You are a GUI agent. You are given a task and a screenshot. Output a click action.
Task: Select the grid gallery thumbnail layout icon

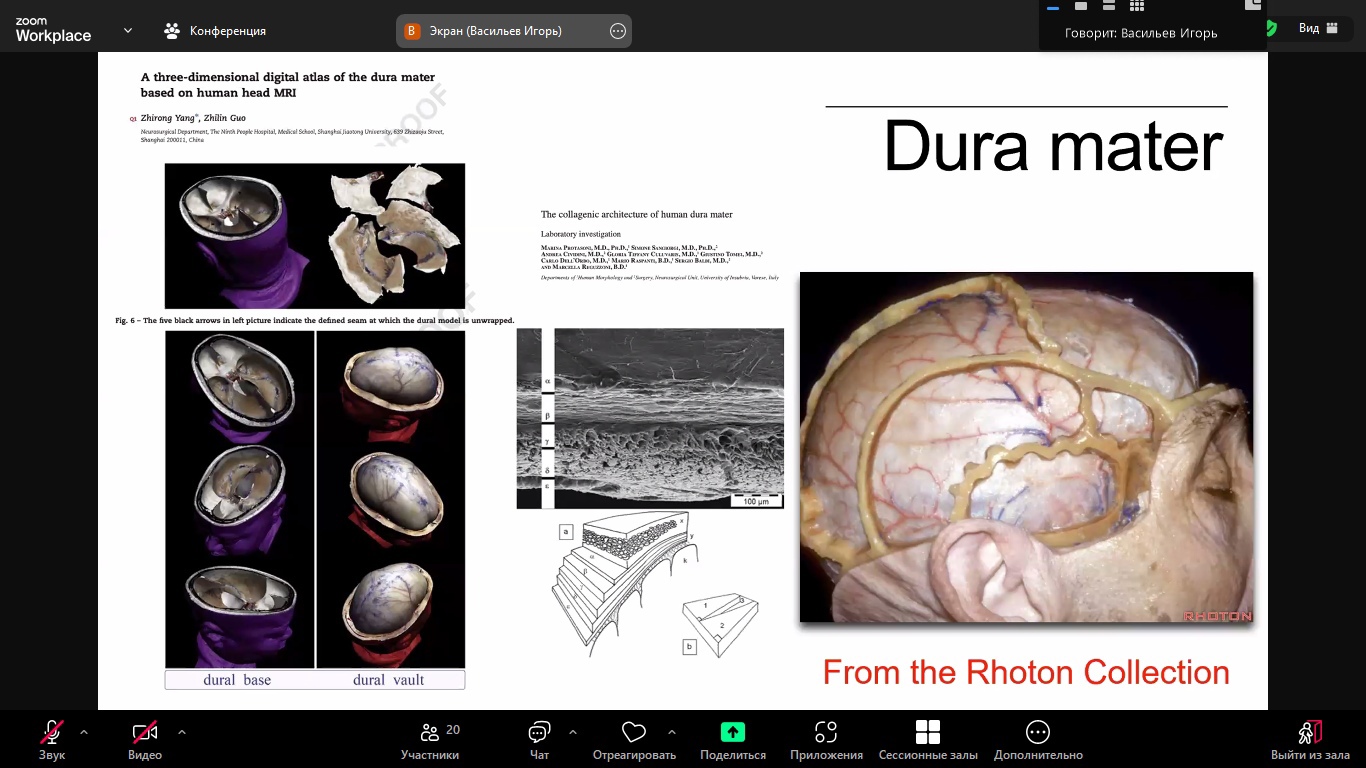[1136, 6]
